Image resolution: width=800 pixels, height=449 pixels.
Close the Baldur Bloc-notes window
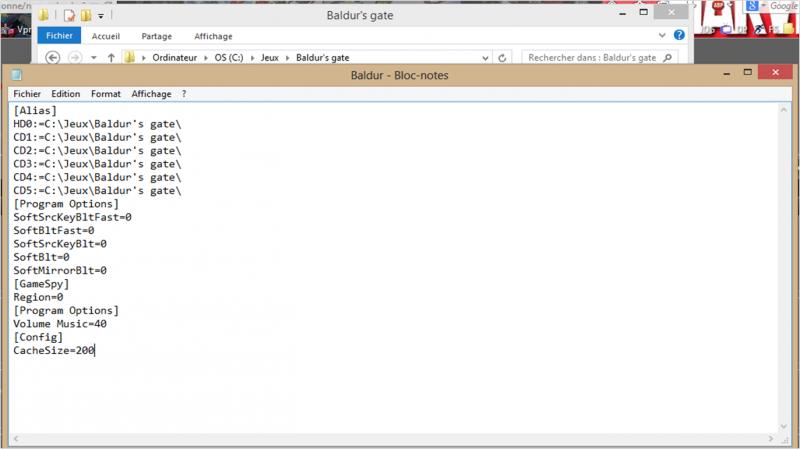tap(775, 72)
